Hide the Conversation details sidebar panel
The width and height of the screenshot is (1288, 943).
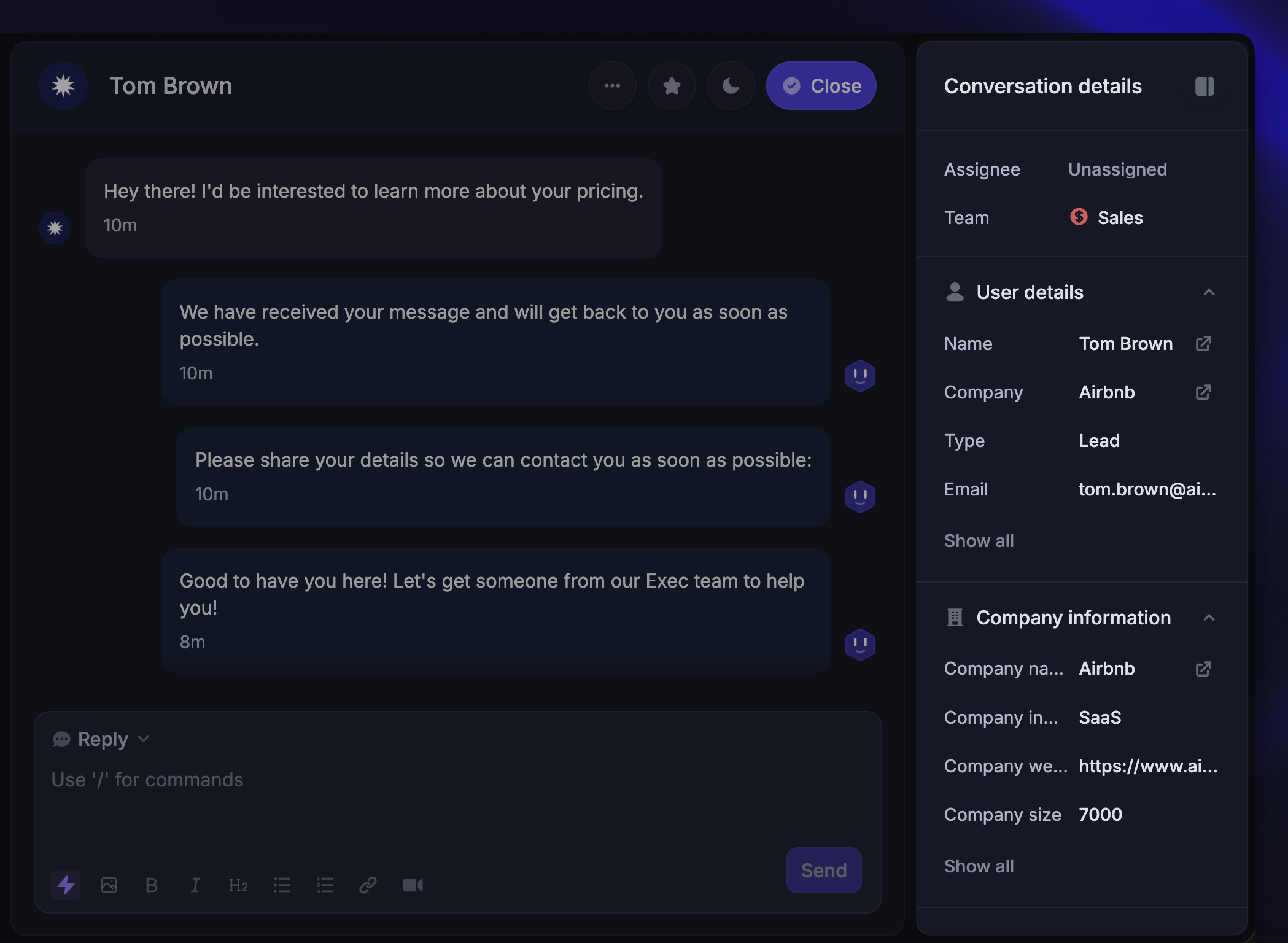[x=1205, y=86]
